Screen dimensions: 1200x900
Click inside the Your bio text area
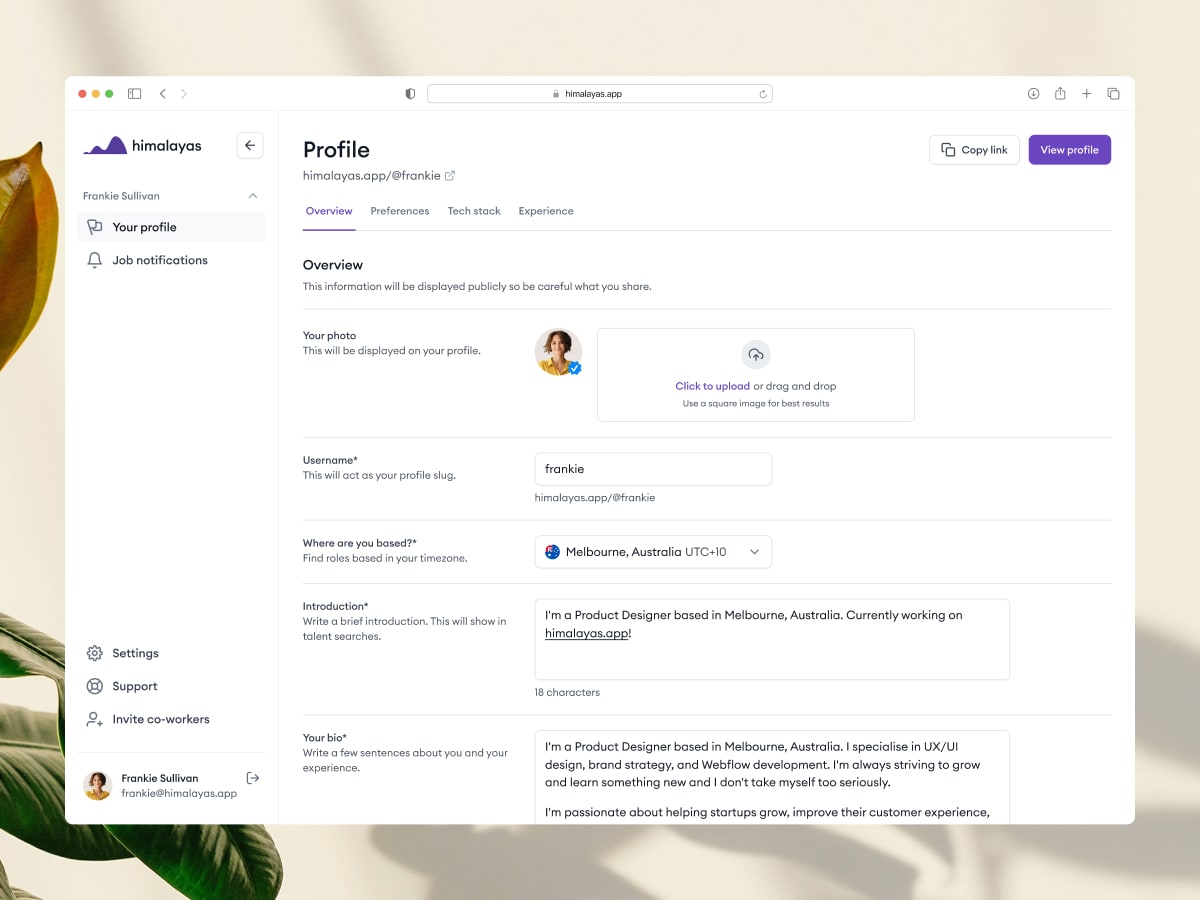pyautogui.click(x=772, y=777)
